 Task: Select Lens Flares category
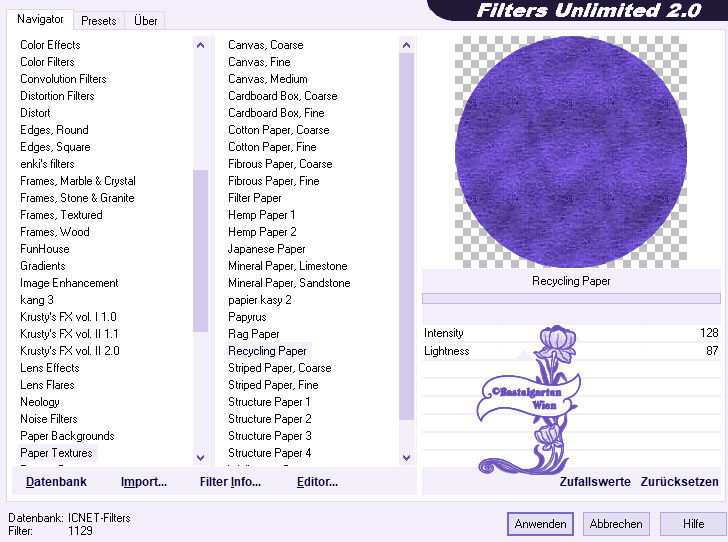pyautogui.click(x=47, y=385)
